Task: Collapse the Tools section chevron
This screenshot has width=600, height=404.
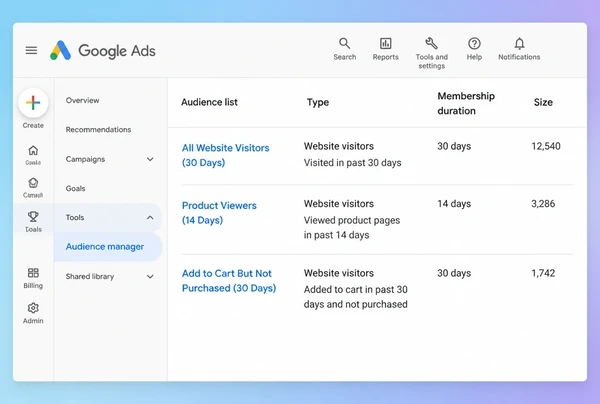Action: coord(150,218)
